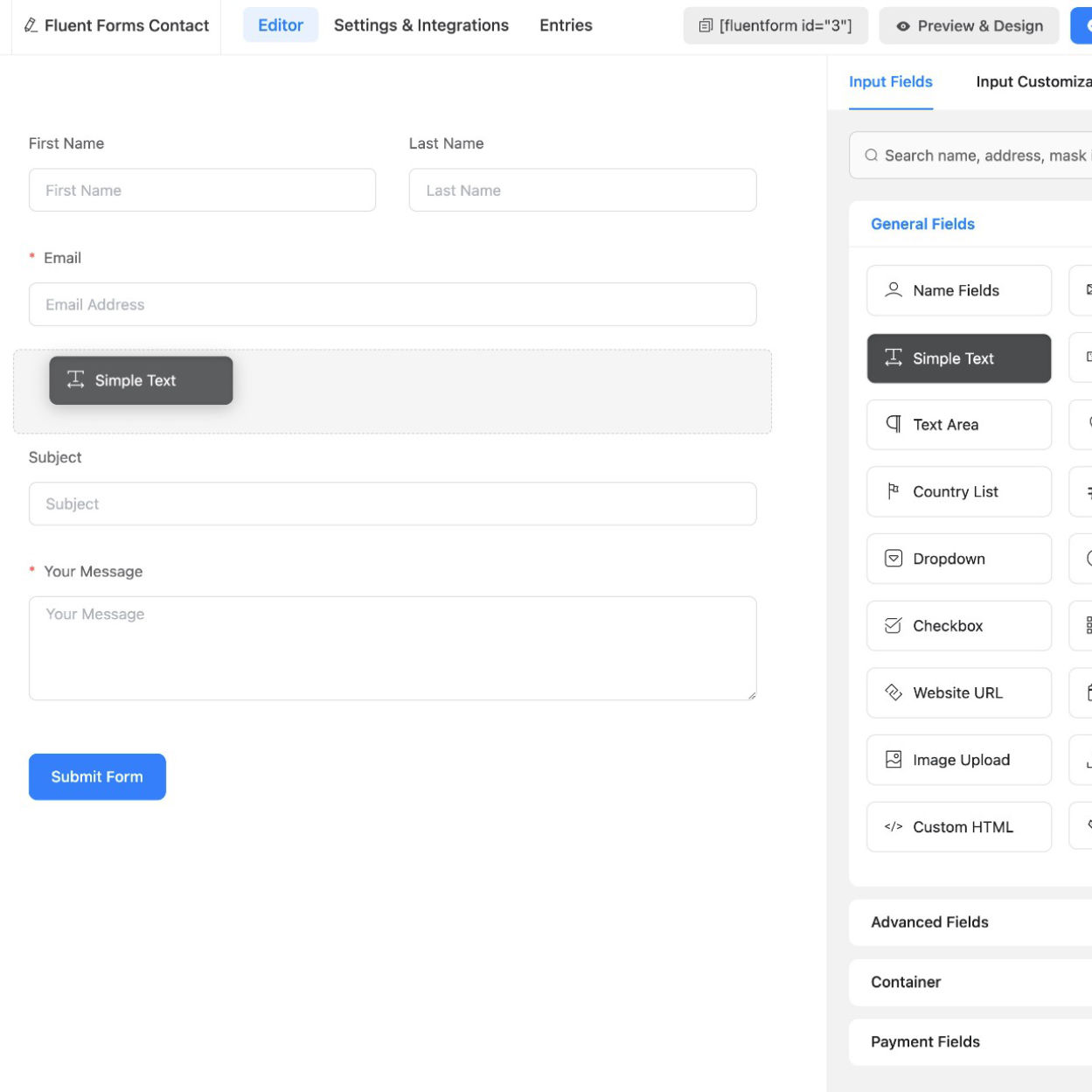Image resolution: width=1092 pixels, height=1092 pixels.
Task: Select the Dropdown field icon
Action: click(x=893, y=558)
